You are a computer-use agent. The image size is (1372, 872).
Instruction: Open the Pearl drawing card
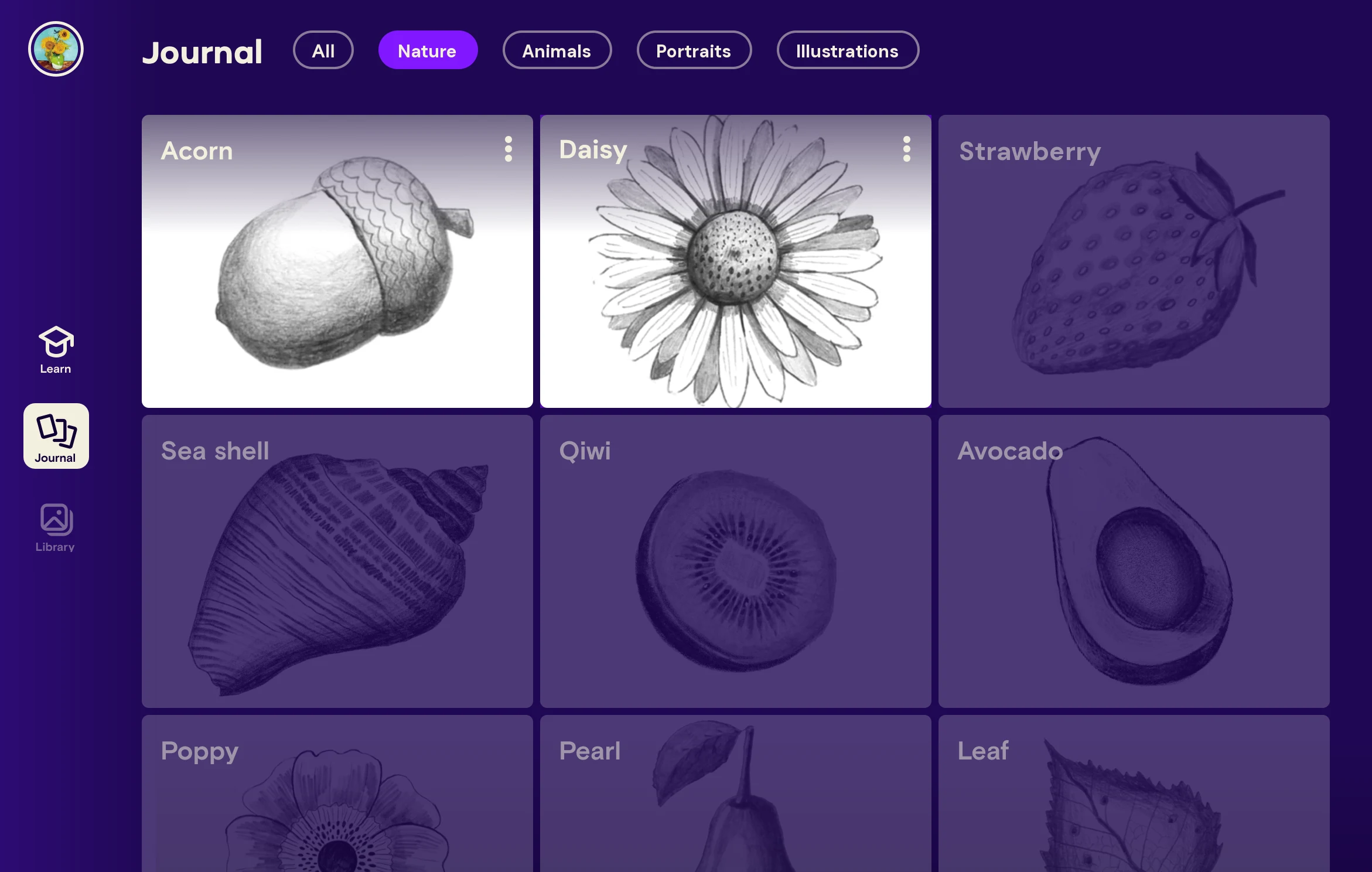pos(736,793)
